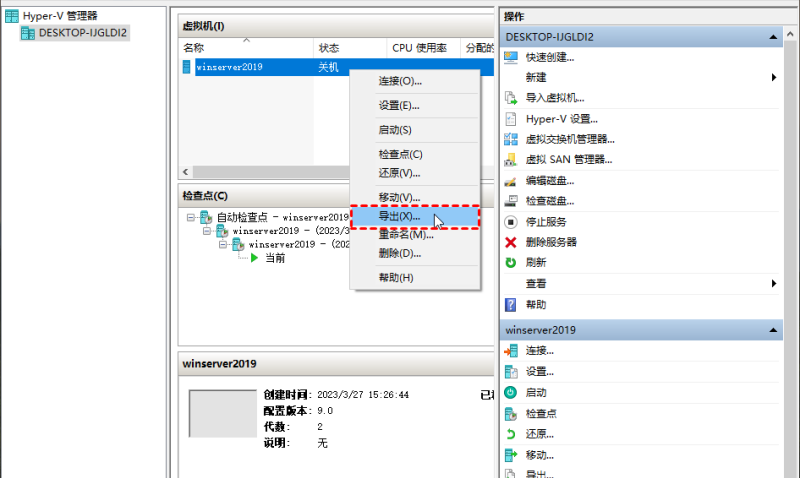Open the Hyper-V 设置 icon
The height and width of the screenshot is (478, 800).
511,119
